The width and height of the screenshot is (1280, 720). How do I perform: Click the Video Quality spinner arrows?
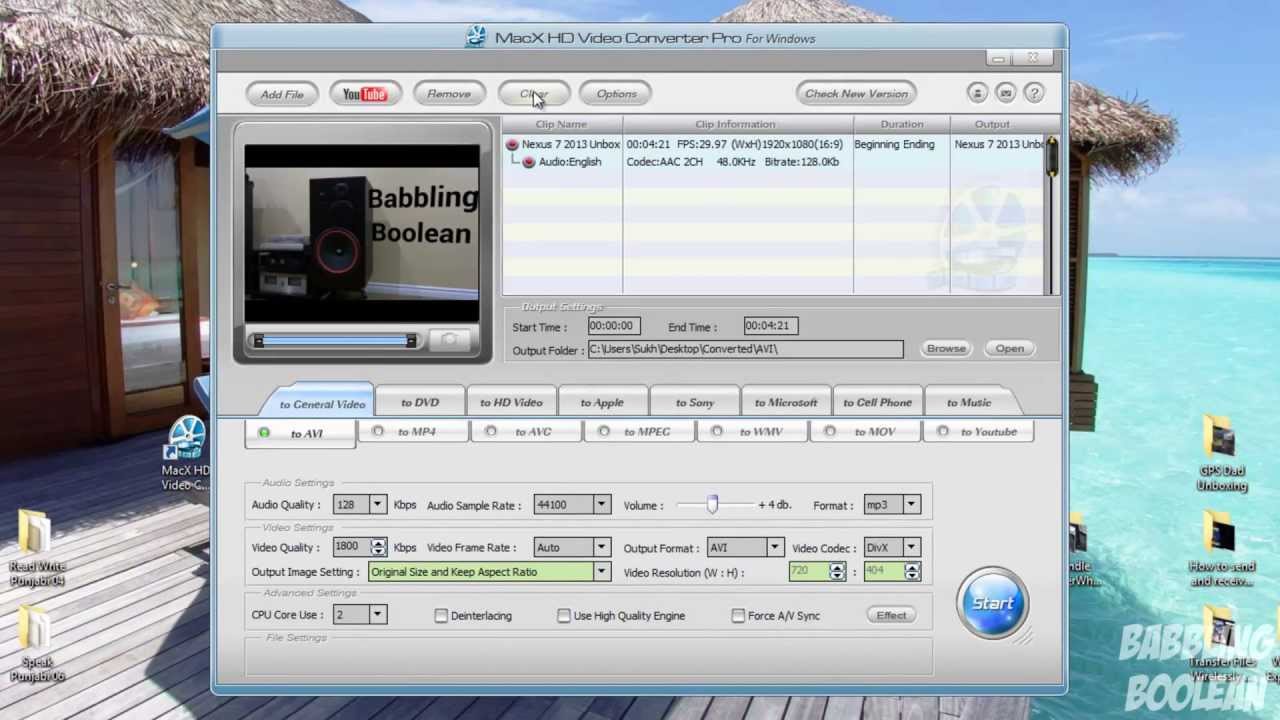click(x=378, y=547)
